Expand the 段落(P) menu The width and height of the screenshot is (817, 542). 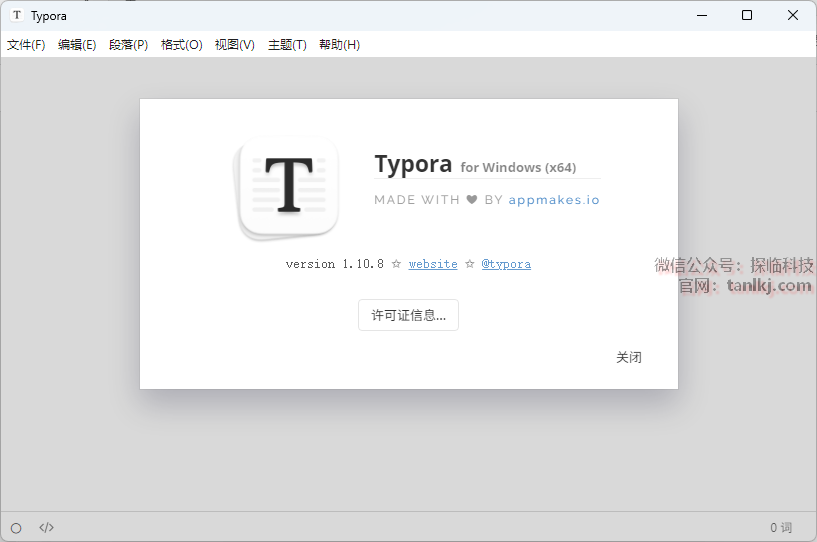coord(128,45)
